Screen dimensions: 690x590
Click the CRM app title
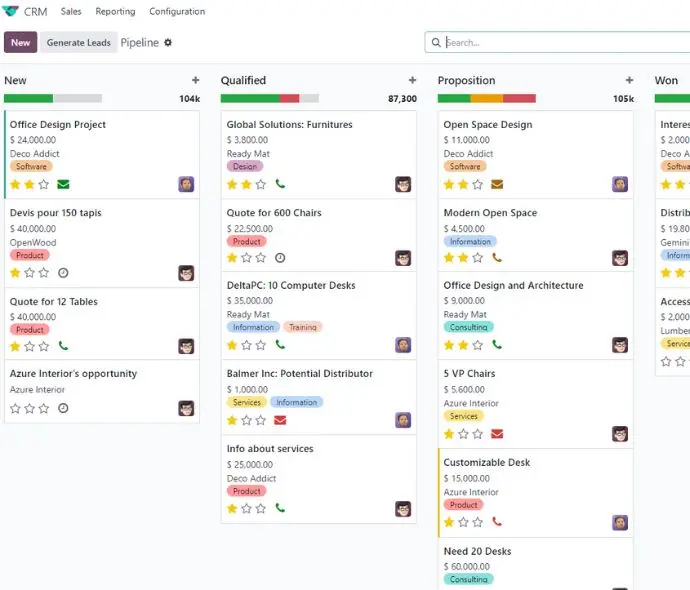tap(36, 11)
